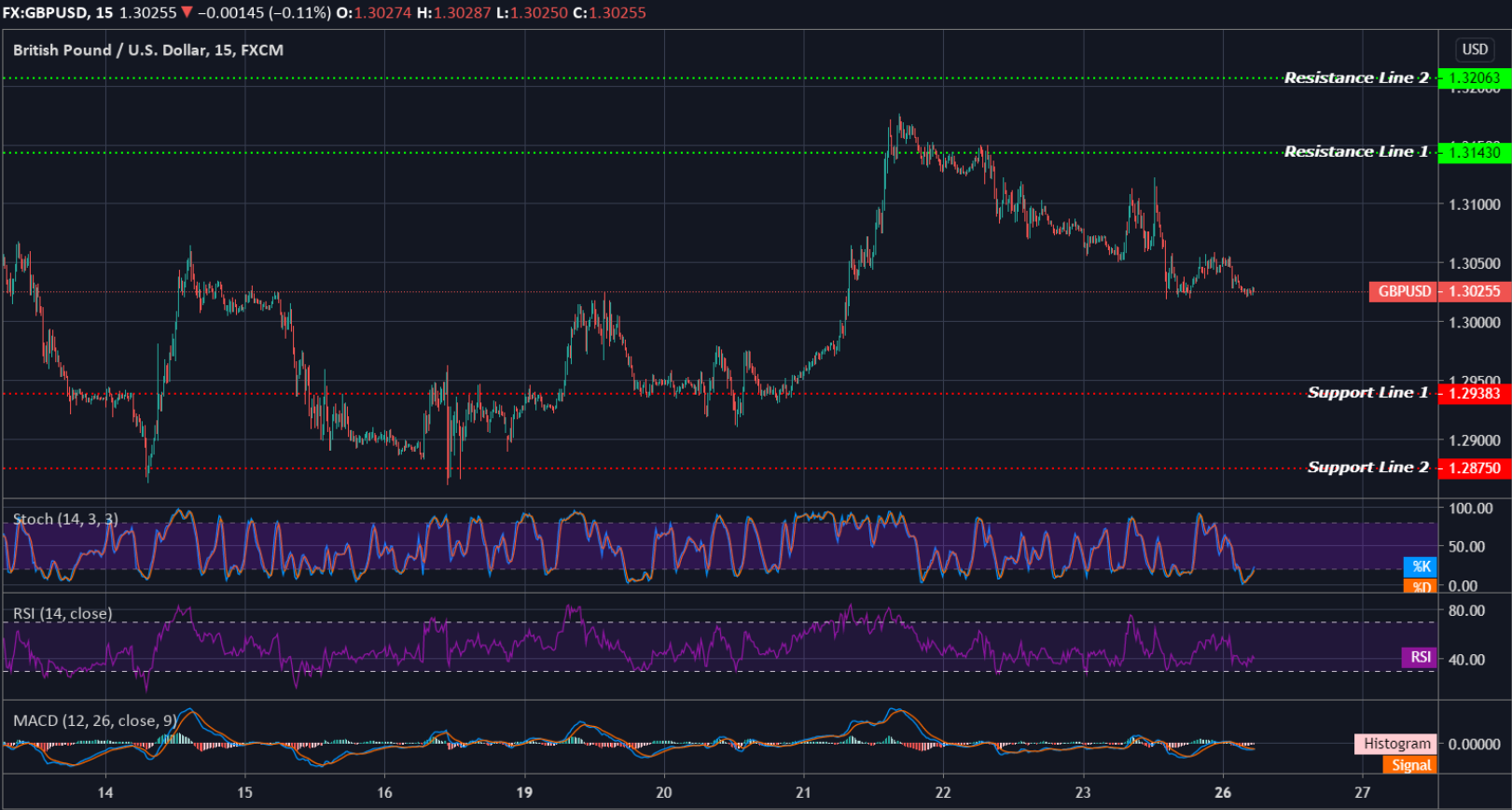Image resolution: width=1512 pixels, height=810 pixels.
Task: Click date 21 on time axis
Action: coord(803,792)
